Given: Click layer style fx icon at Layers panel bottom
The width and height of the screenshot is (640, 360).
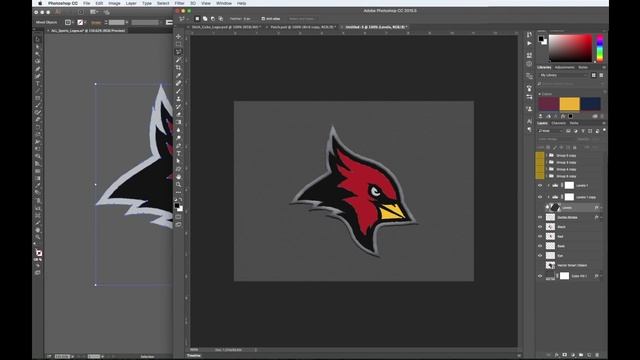Looking at the screenshot, I should tap(556, 355).
